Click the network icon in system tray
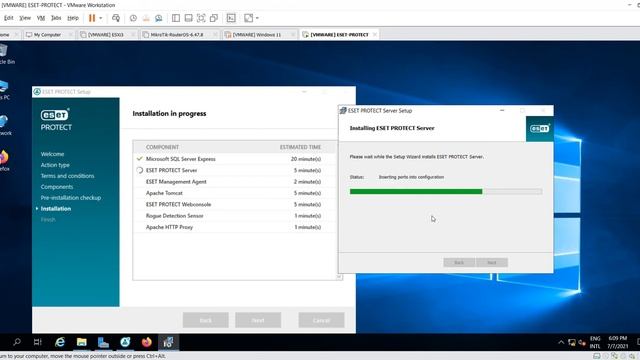Viewport: 640px width, 360px height. 572,342
